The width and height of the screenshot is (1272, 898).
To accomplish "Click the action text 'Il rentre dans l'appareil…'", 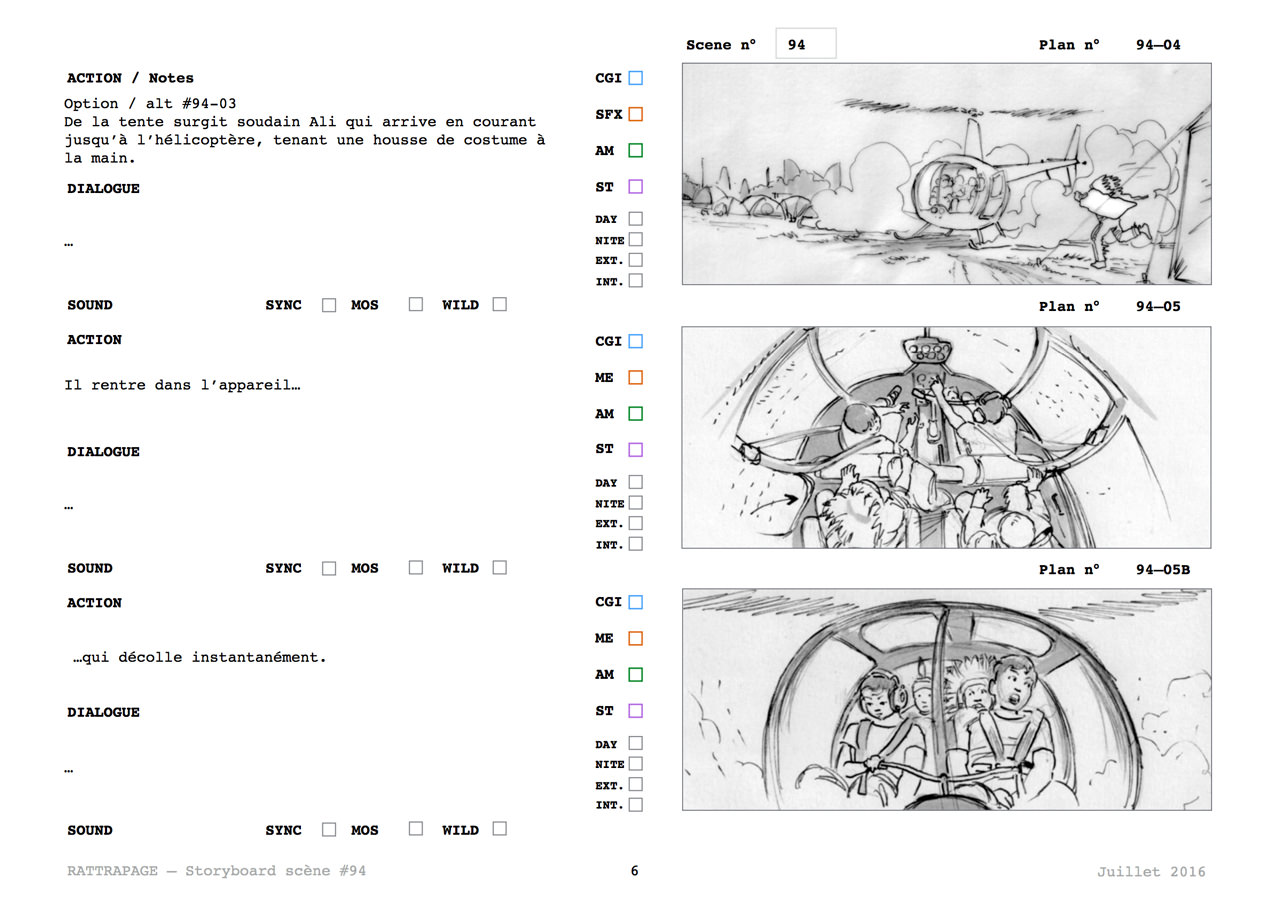I will (x=182, y=385).
